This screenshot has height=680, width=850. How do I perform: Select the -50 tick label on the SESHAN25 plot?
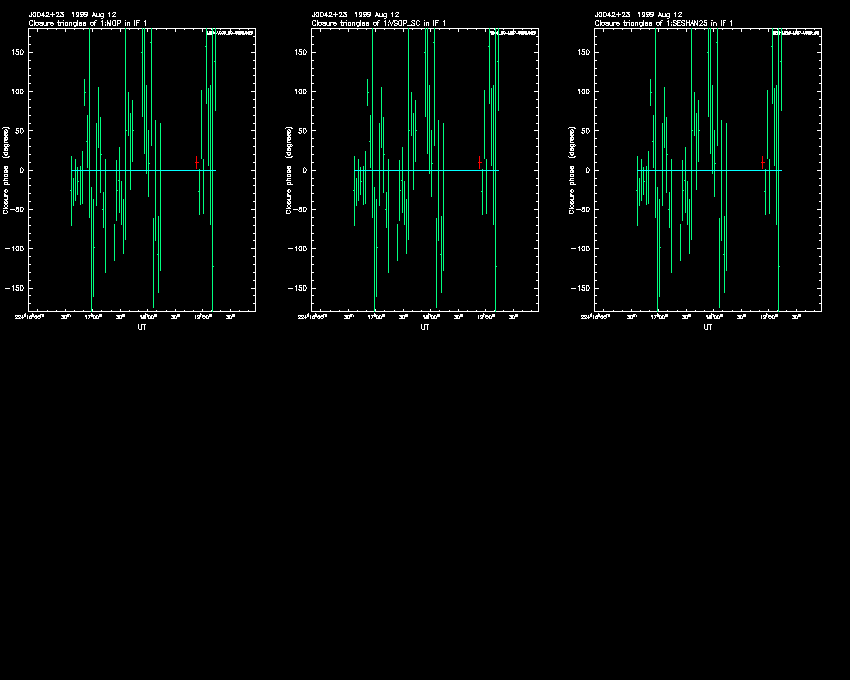(583, 209)
